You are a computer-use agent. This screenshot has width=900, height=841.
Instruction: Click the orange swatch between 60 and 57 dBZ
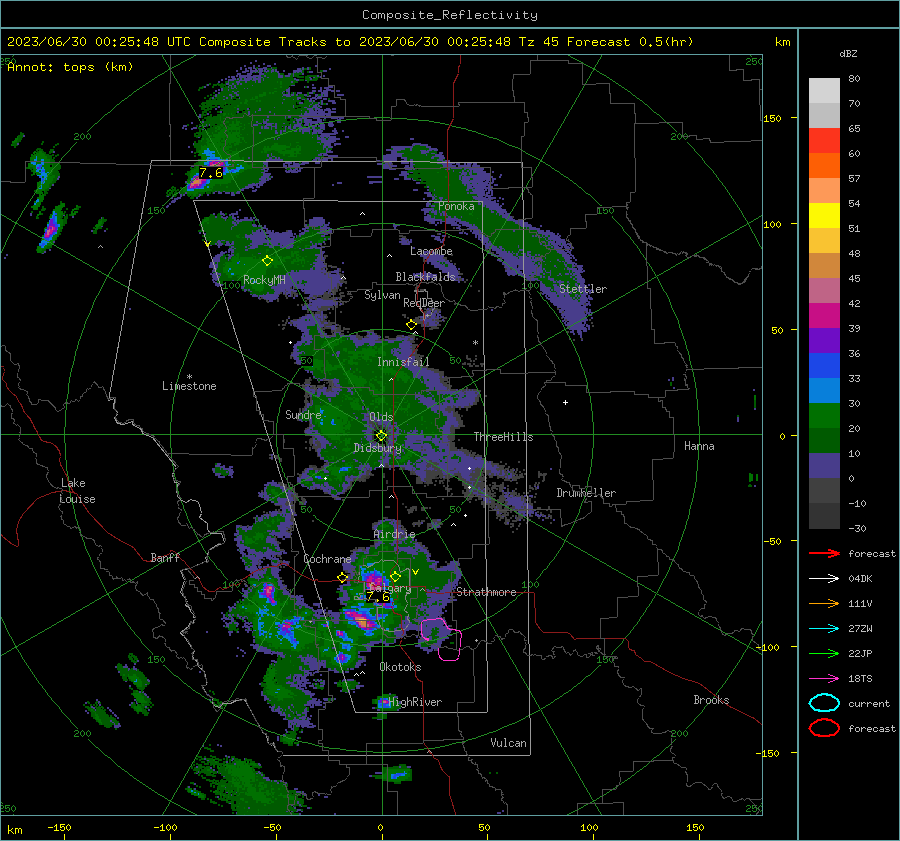pos(824,166)
